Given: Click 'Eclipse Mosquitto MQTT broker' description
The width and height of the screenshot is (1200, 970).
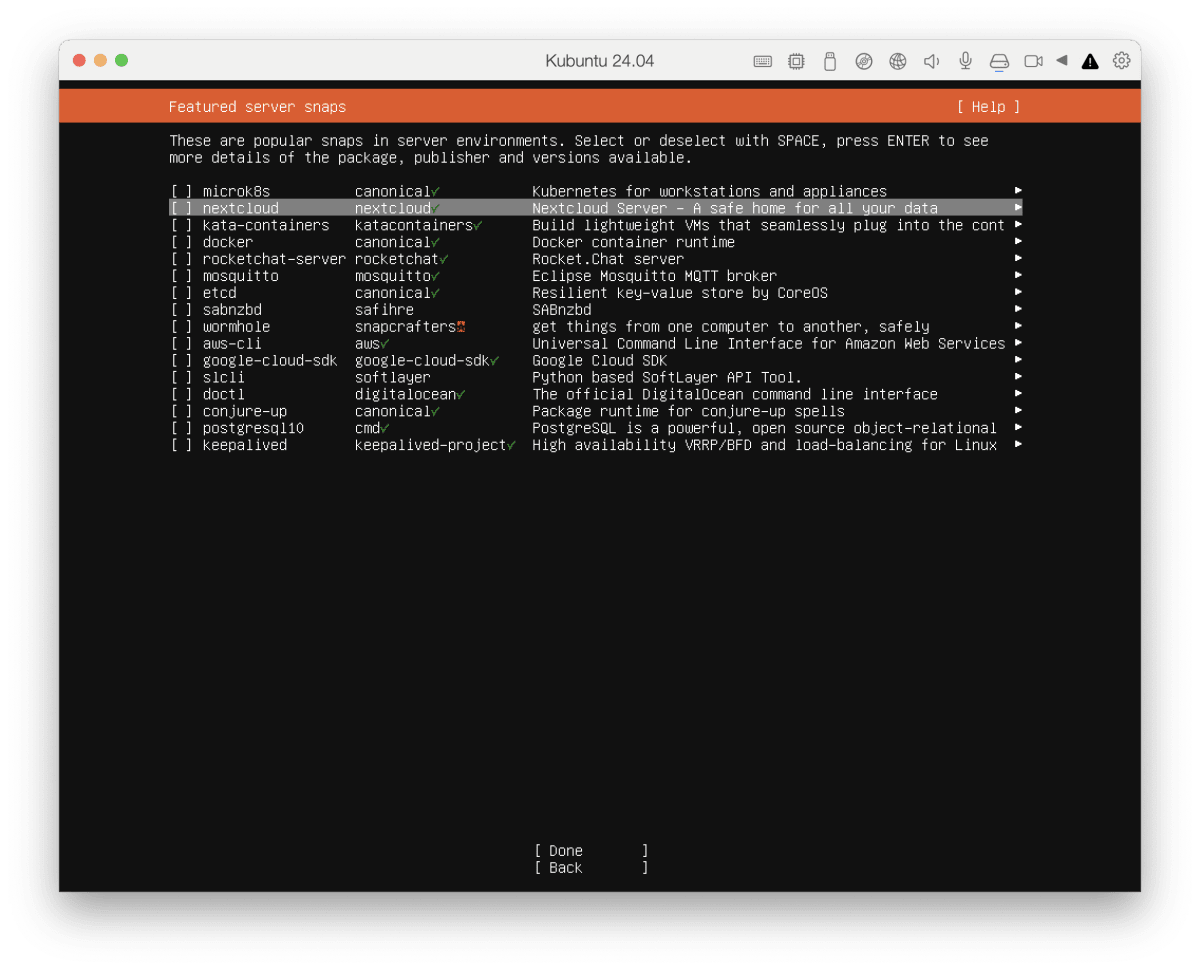Looking at the screenshot, I should tap(654, 276).
